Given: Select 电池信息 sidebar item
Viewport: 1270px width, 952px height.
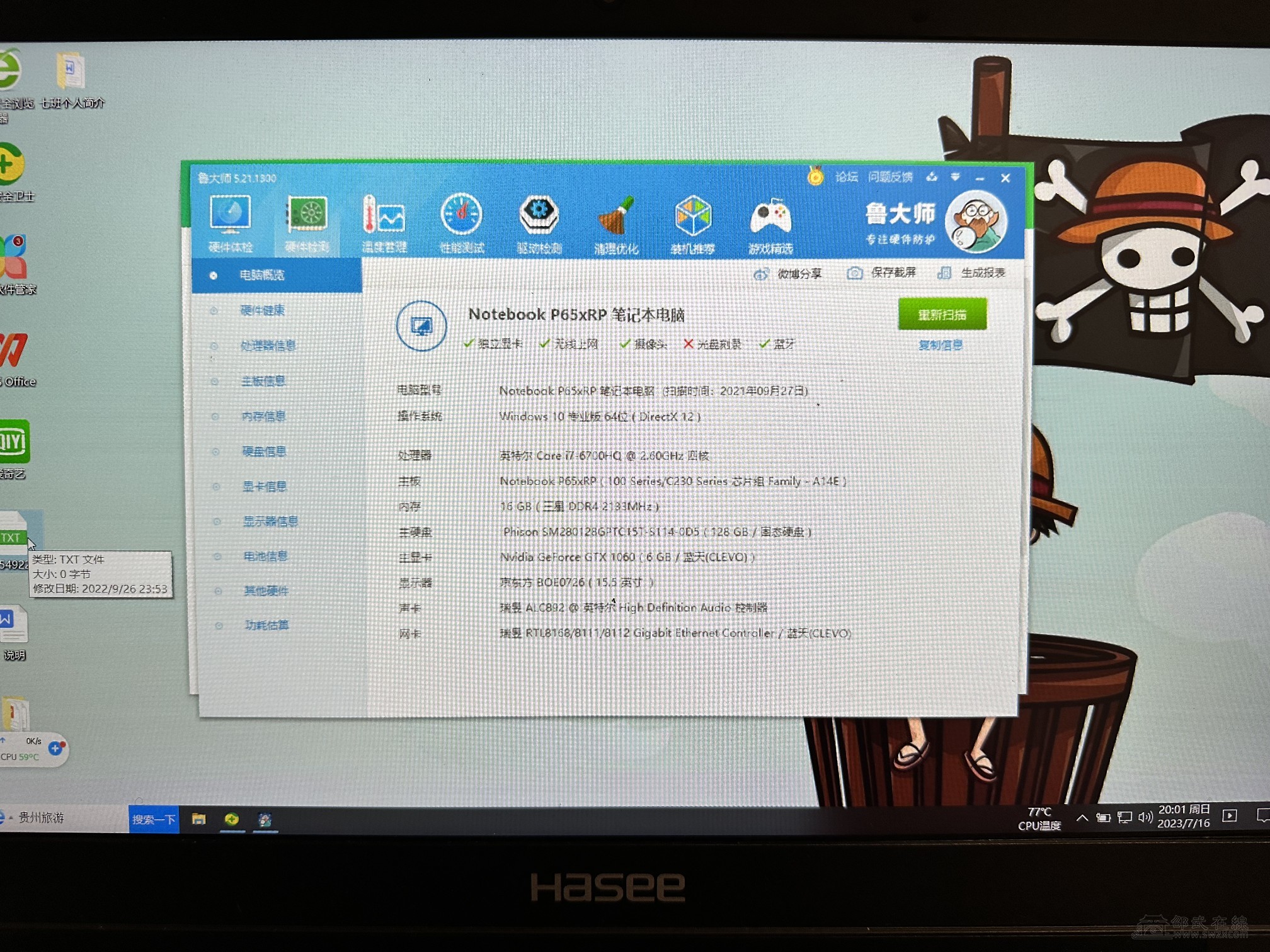Looking at the screenshot, I should (x=265, y=557).
